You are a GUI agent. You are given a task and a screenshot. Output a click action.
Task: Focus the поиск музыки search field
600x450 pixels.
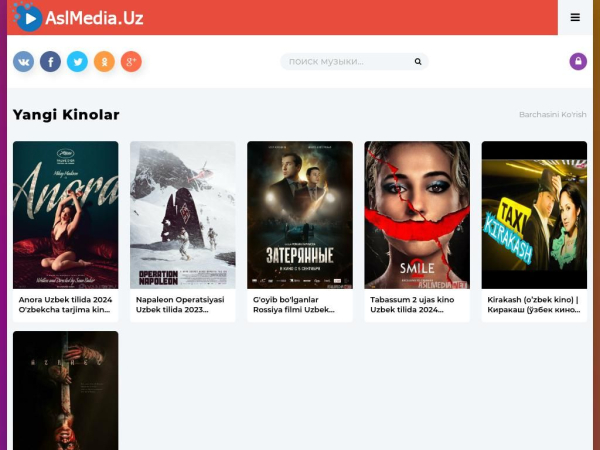tap(354, 61)
